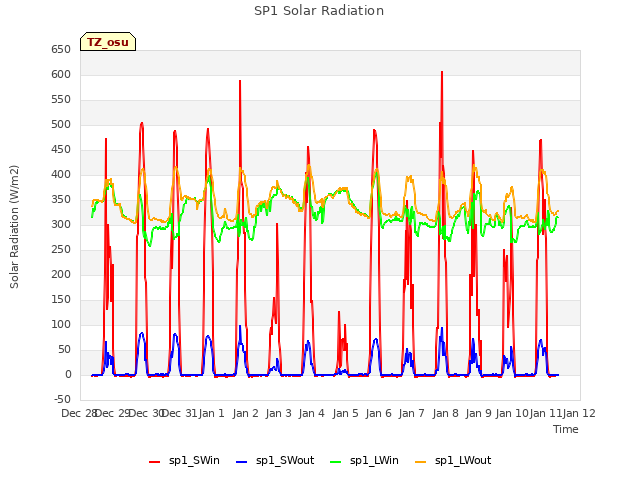Viewport: 640px width, 480px height.
Task: Click the Jan 3 x-axis label
Action: click(279, 413)
